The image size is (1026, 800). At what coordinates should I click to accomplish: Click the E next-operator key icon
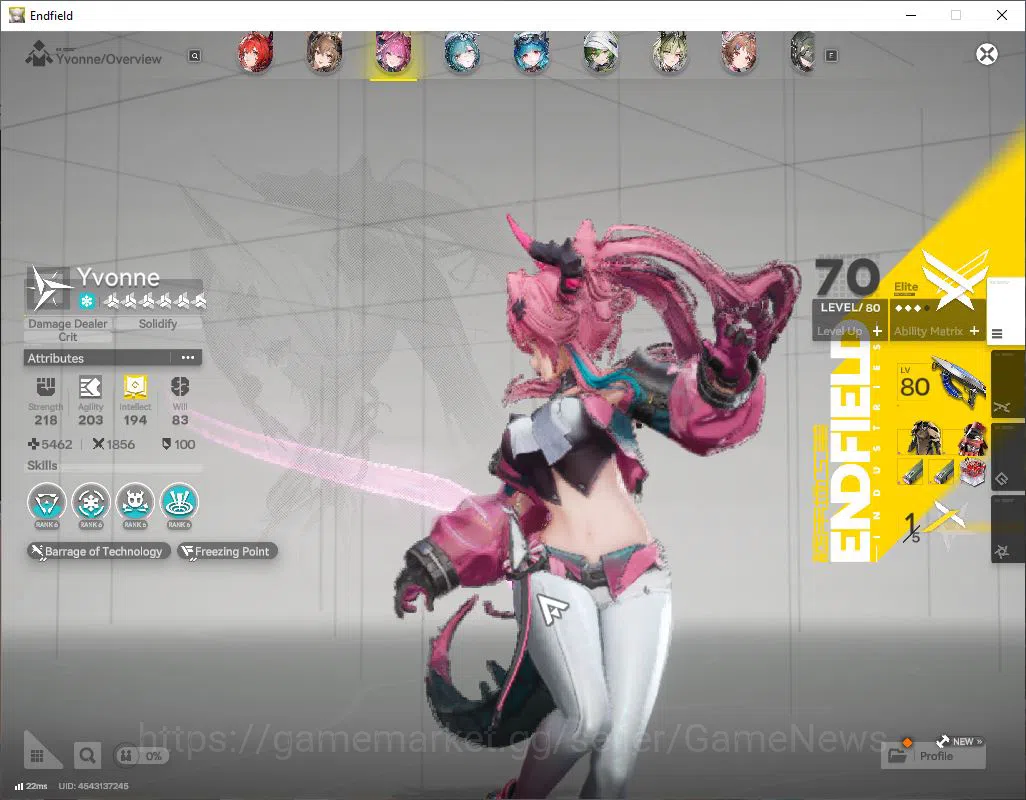(x=831, y=56)
